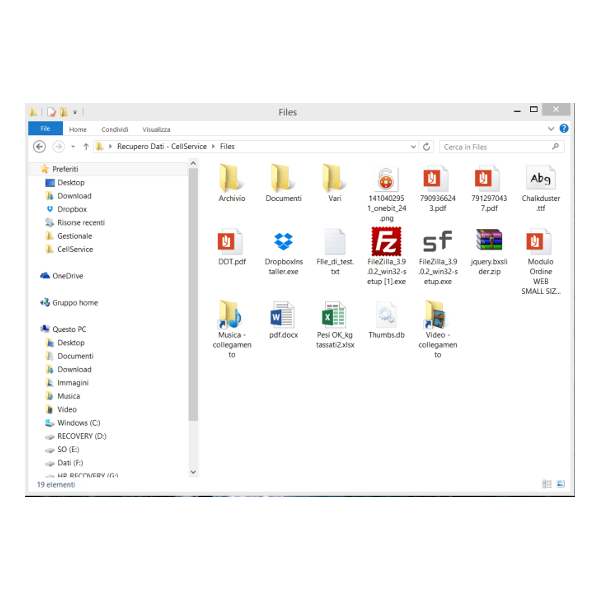Select the Thumbs.db file

click(386, 321)
